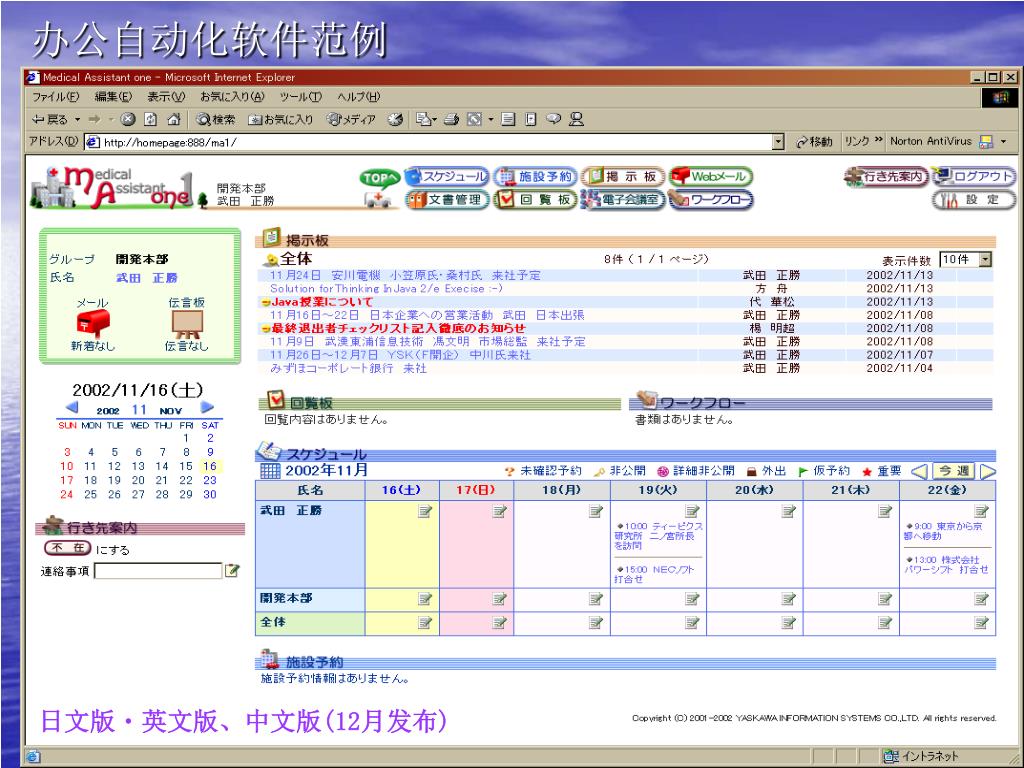Add schedule entry for 武田 正勝 on 18(月)
Screen dimensions: 1024x768
[x=596, y=511]
